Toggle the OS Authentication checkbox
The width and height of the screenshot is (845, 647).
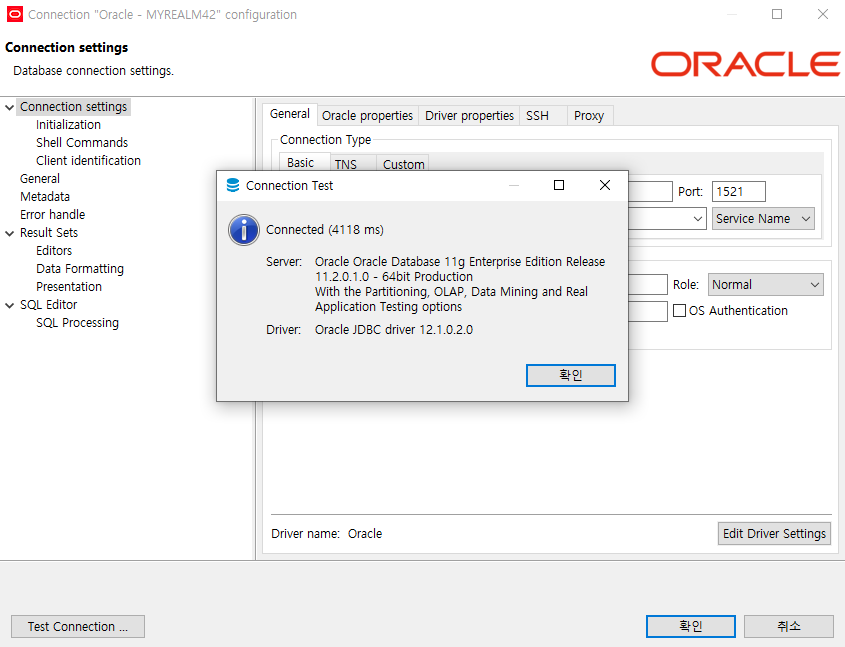click(680, 311)
